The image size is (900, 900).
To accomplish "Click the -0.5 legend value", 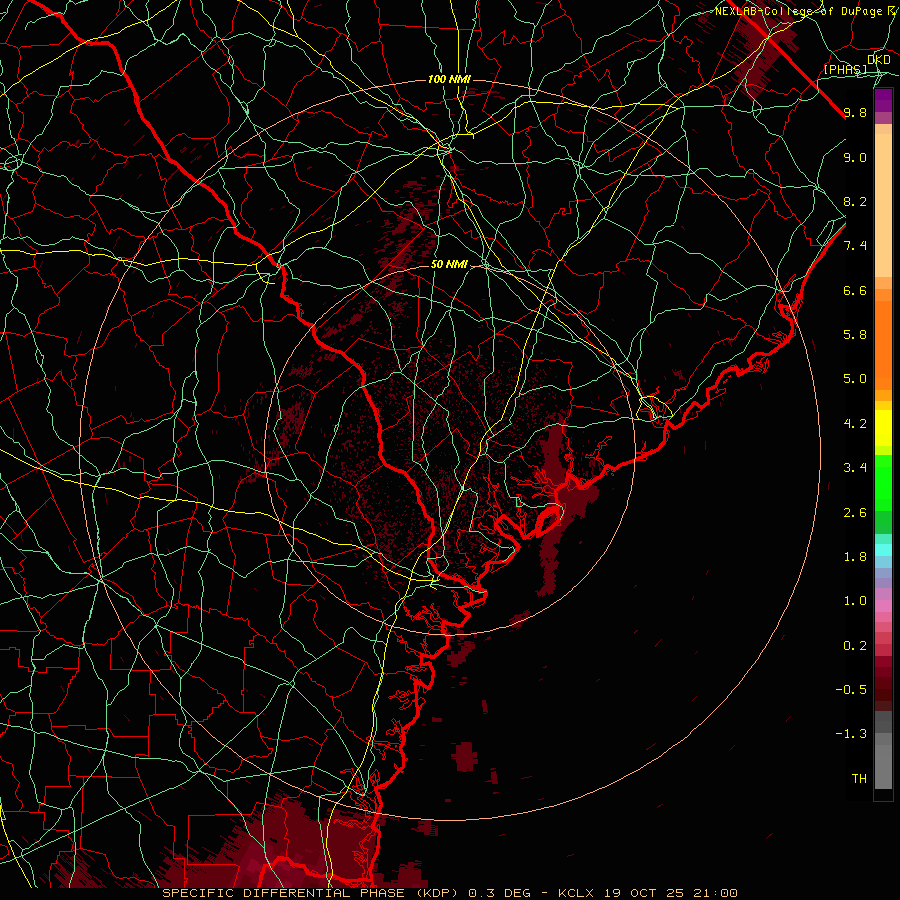I will click(851, 690).
